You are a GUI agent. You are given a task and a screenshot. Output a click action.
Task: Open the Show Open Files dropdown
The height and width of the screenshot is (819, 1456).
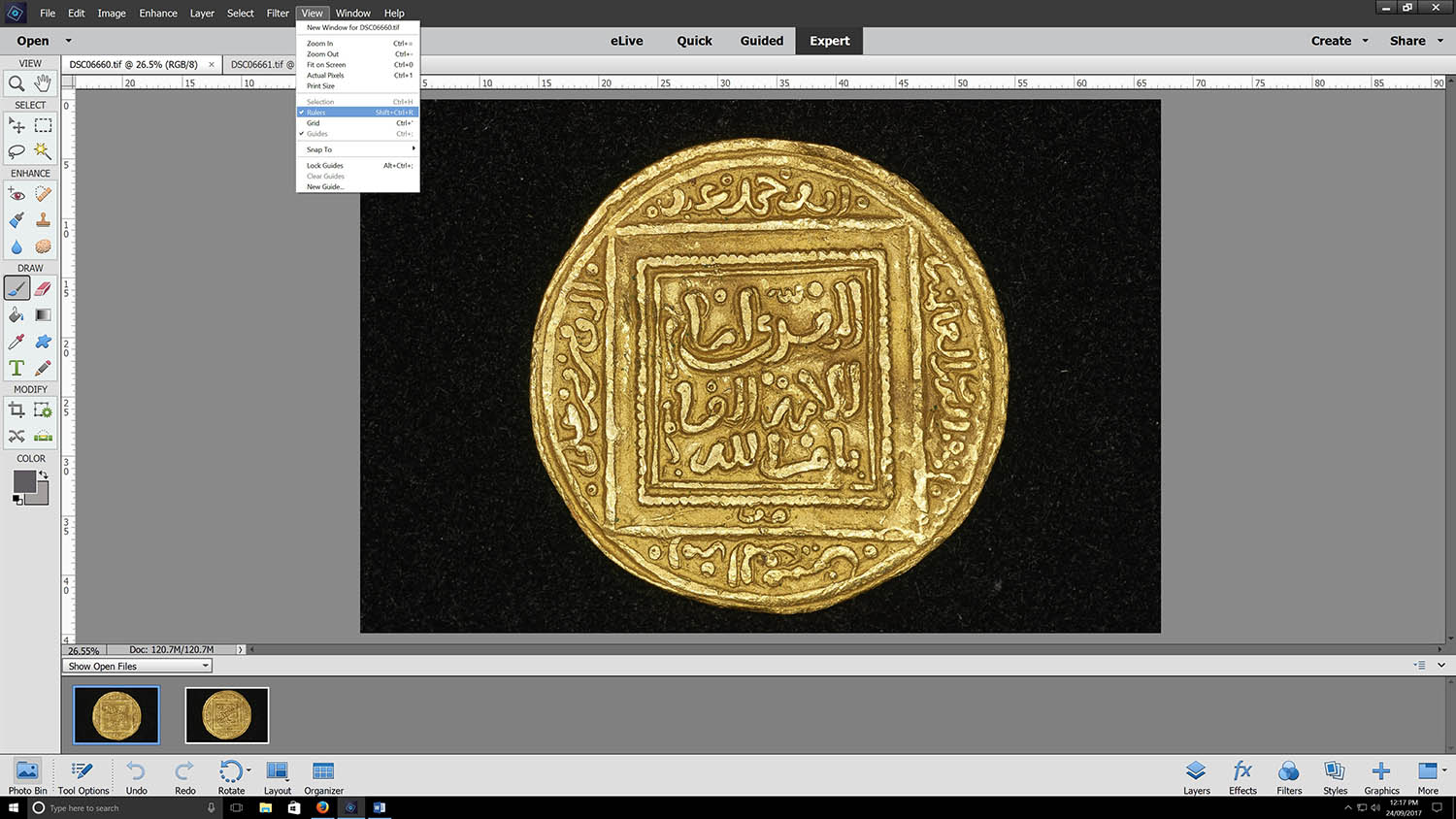click(137, 666)
